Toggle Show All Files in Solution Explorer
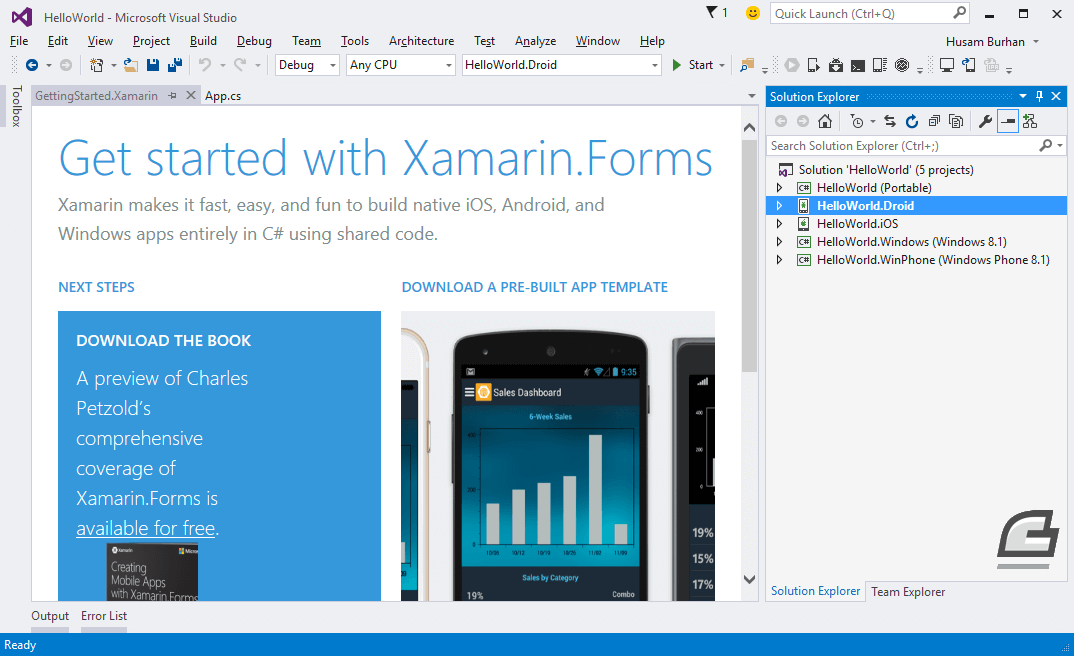1074x656 pixels. coord(956,122)
